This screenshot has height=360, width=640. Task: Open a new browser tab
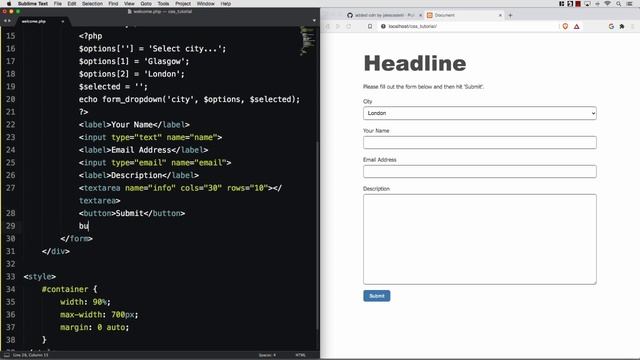click(510, 15)
